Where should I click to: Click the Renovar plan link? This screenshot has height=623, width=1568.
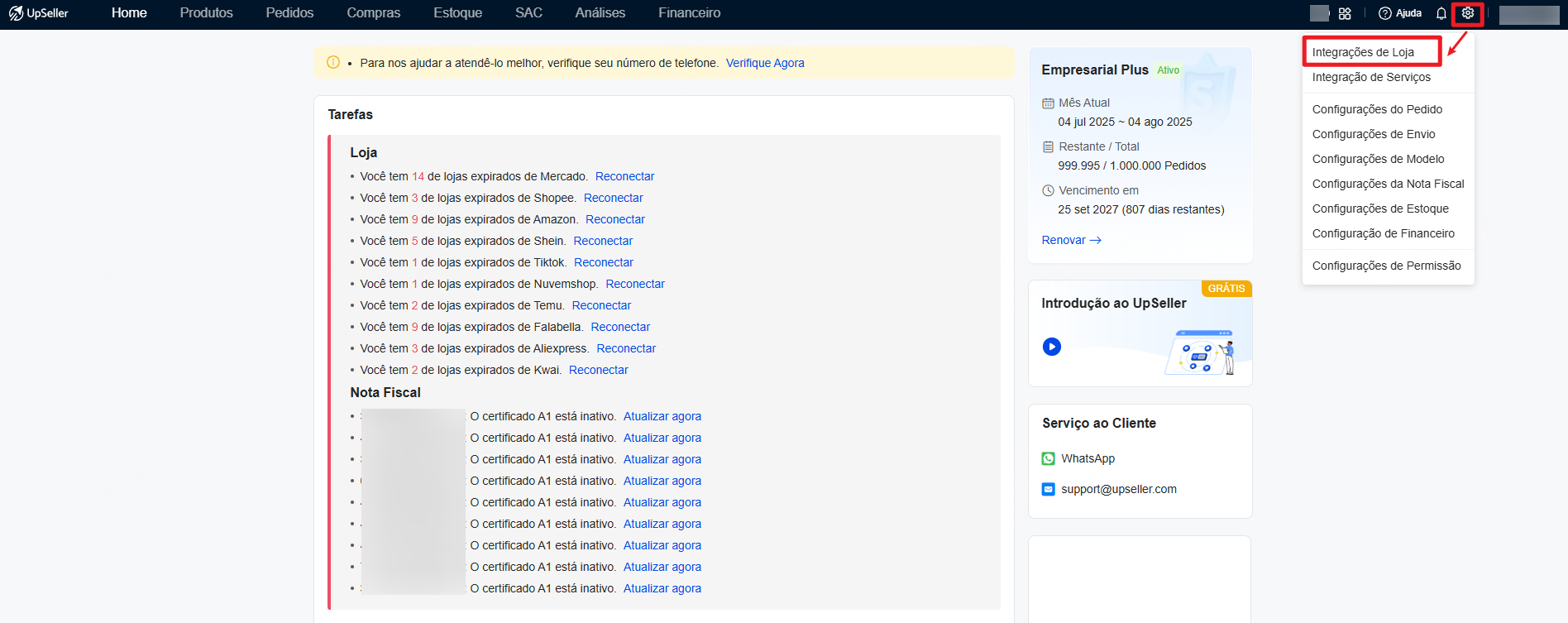[1071, 240]
